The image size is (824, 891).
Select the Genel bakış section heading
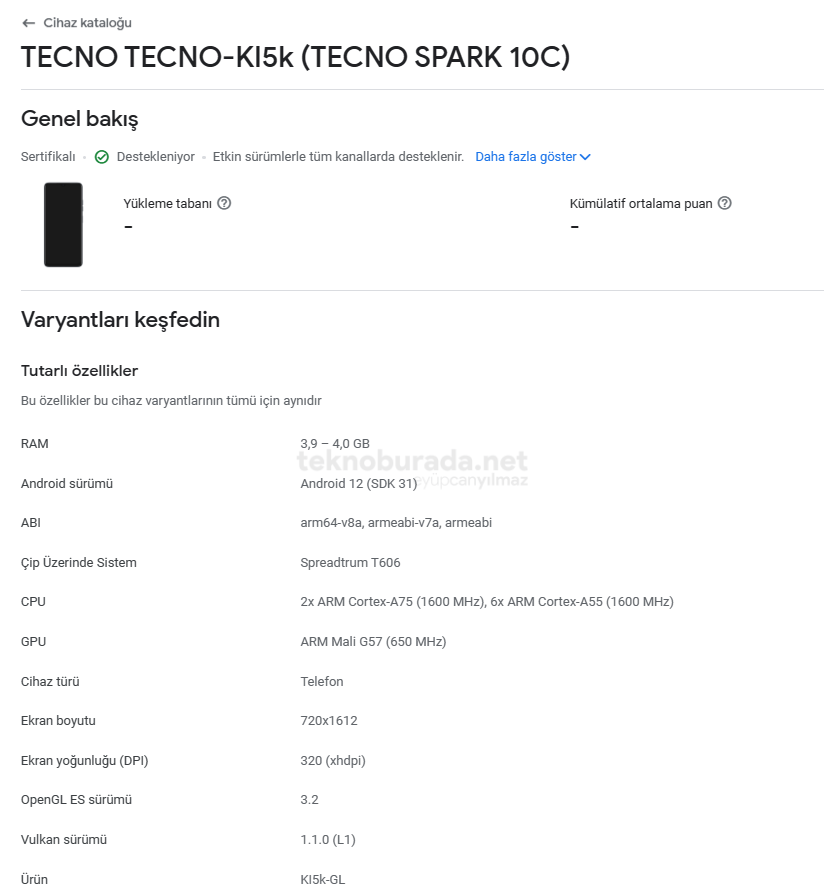coord(80,119)
